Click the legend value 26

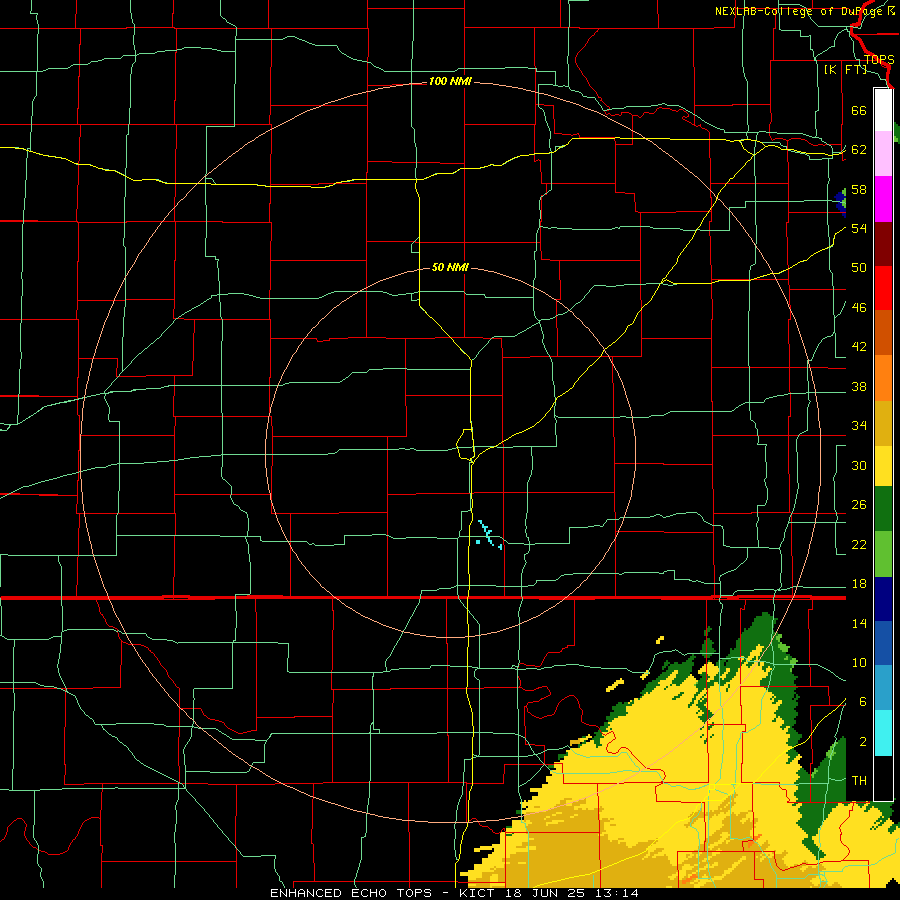pyautogui.click(x=859, y=505)
